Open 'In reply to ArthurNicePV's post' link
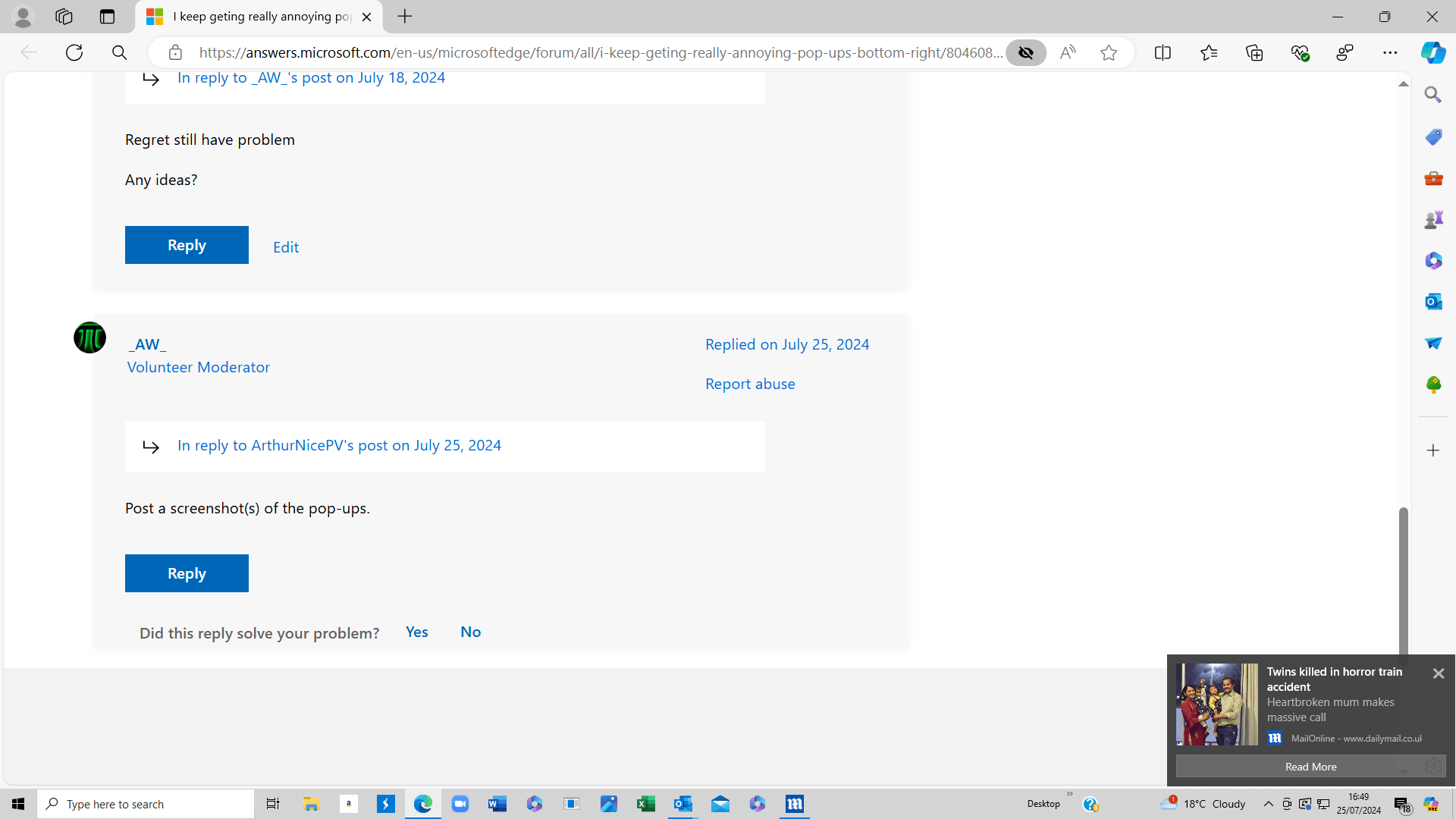Viewport: 1456px width, 819px height. (x=339, y=446)
